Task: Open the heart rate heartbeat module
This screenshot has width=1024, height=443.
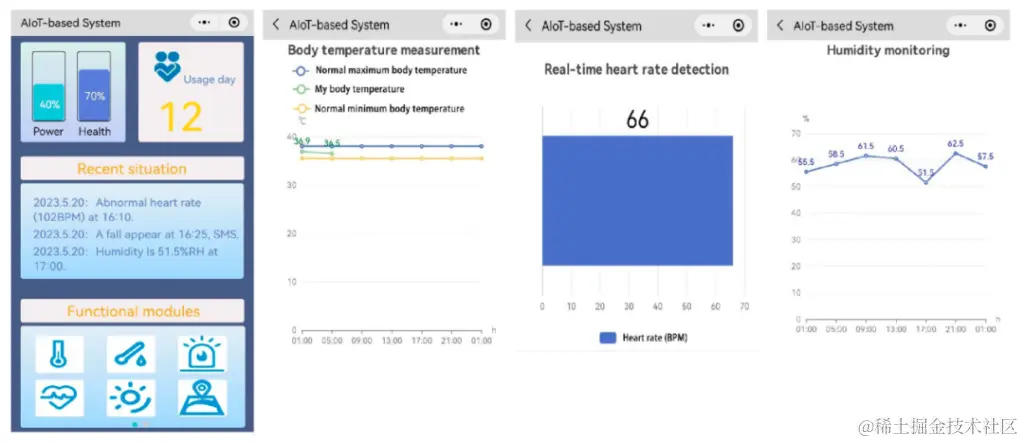Action: (x=59, y=397)
